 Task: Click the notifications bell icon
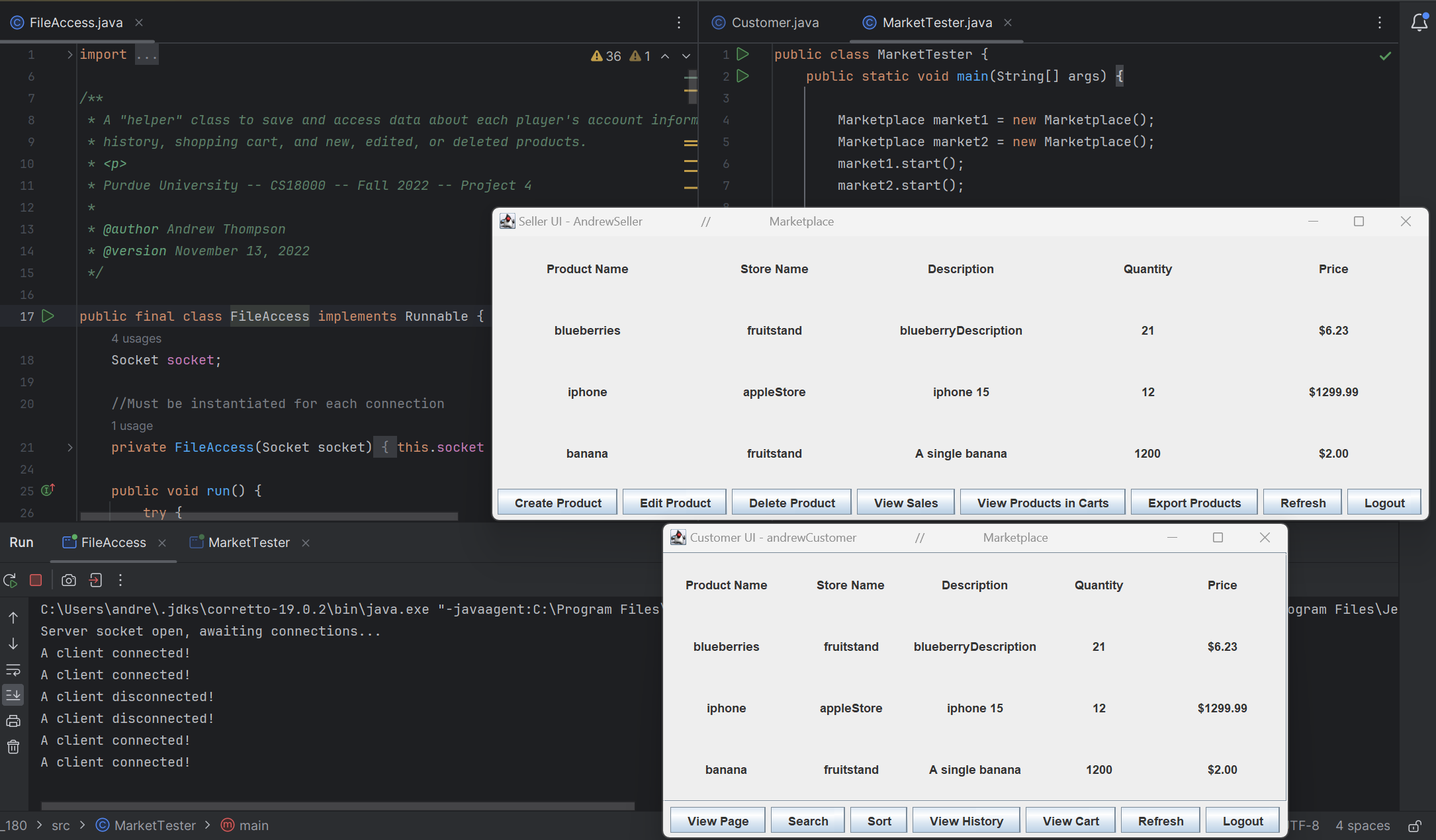coord(1419,22)
